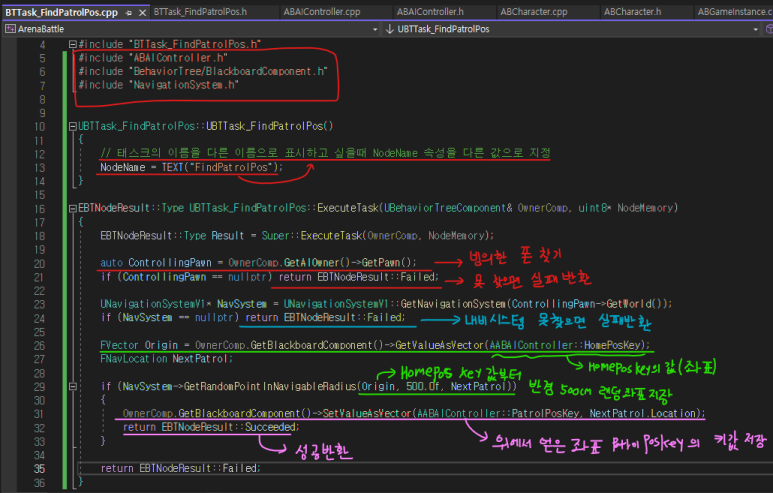The width and height of the screenshot is (773, 493).
Task: Click the ArenaBattle project icon in navigation bar
Action: coord(10,29)
